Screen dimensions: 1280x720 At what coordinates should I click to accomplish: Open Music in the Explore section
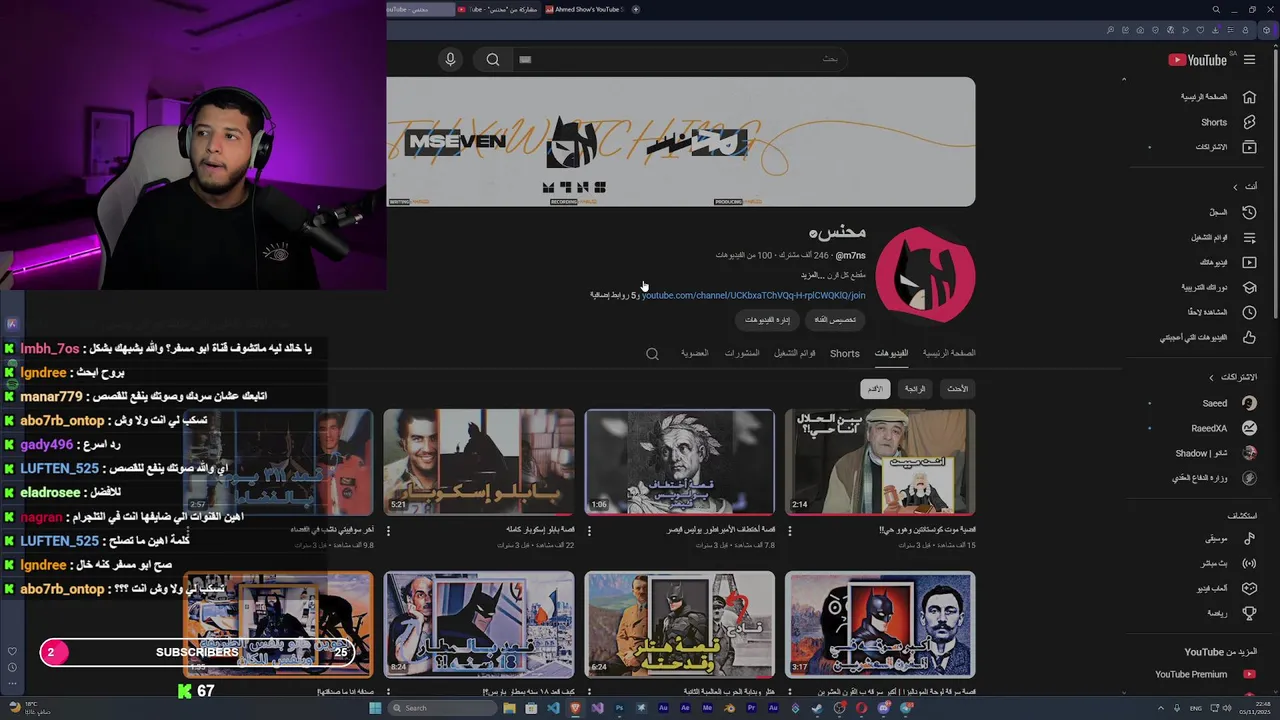[1230, 538]
